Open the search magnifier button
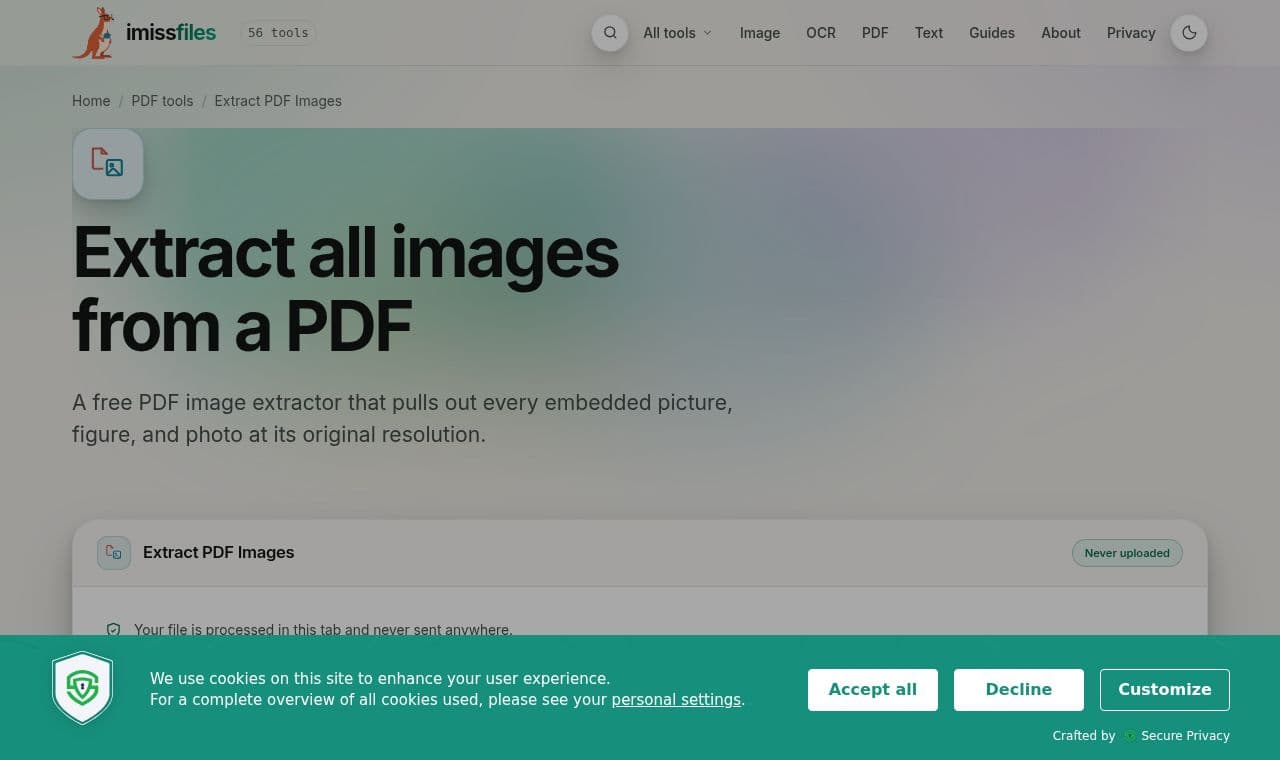Viewport: 1280px width, 760px height. (610, 33)
